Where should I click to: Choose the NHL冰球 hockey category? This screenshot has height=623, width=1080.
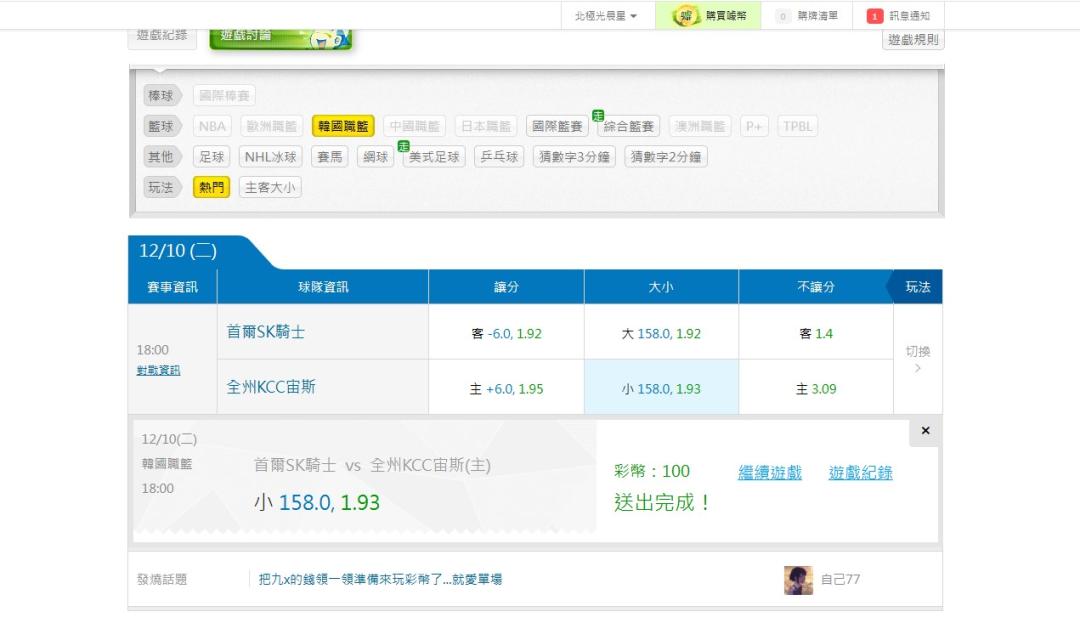[271, 157]
